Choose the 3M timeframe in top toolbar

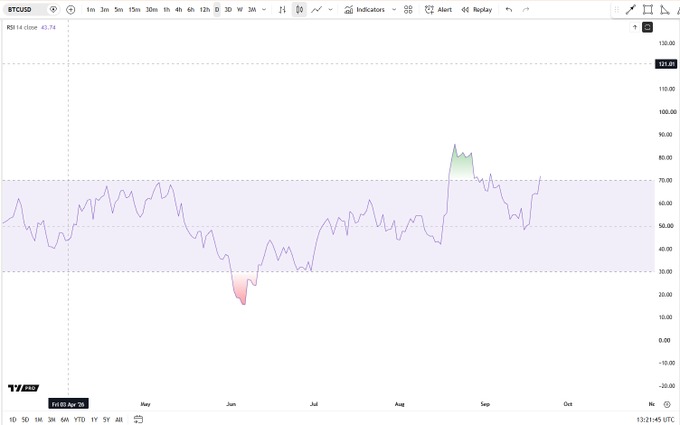click(x=252, y=10)
